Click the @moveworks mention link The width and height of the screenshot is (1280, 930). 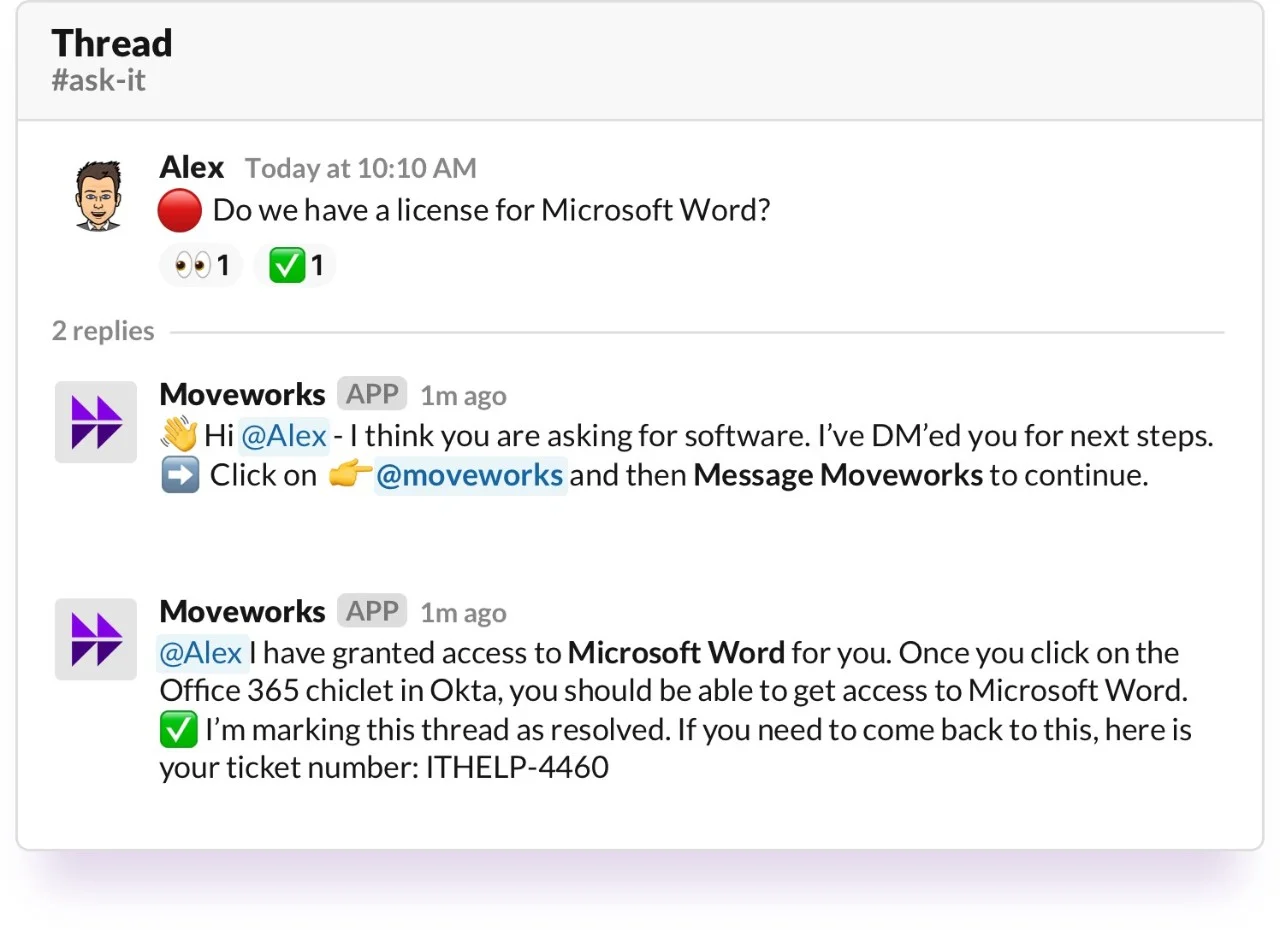(x=470, y=475)
